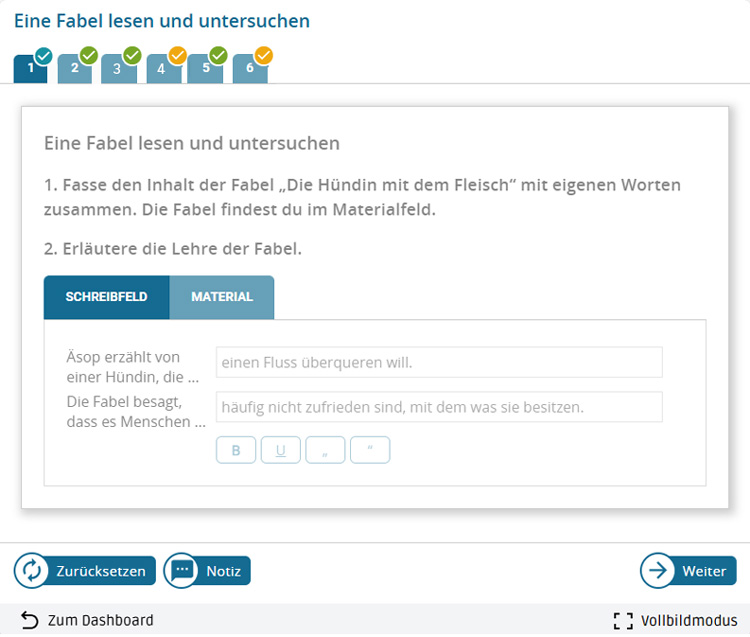Click the underline U formatting button

click(281, 450)
